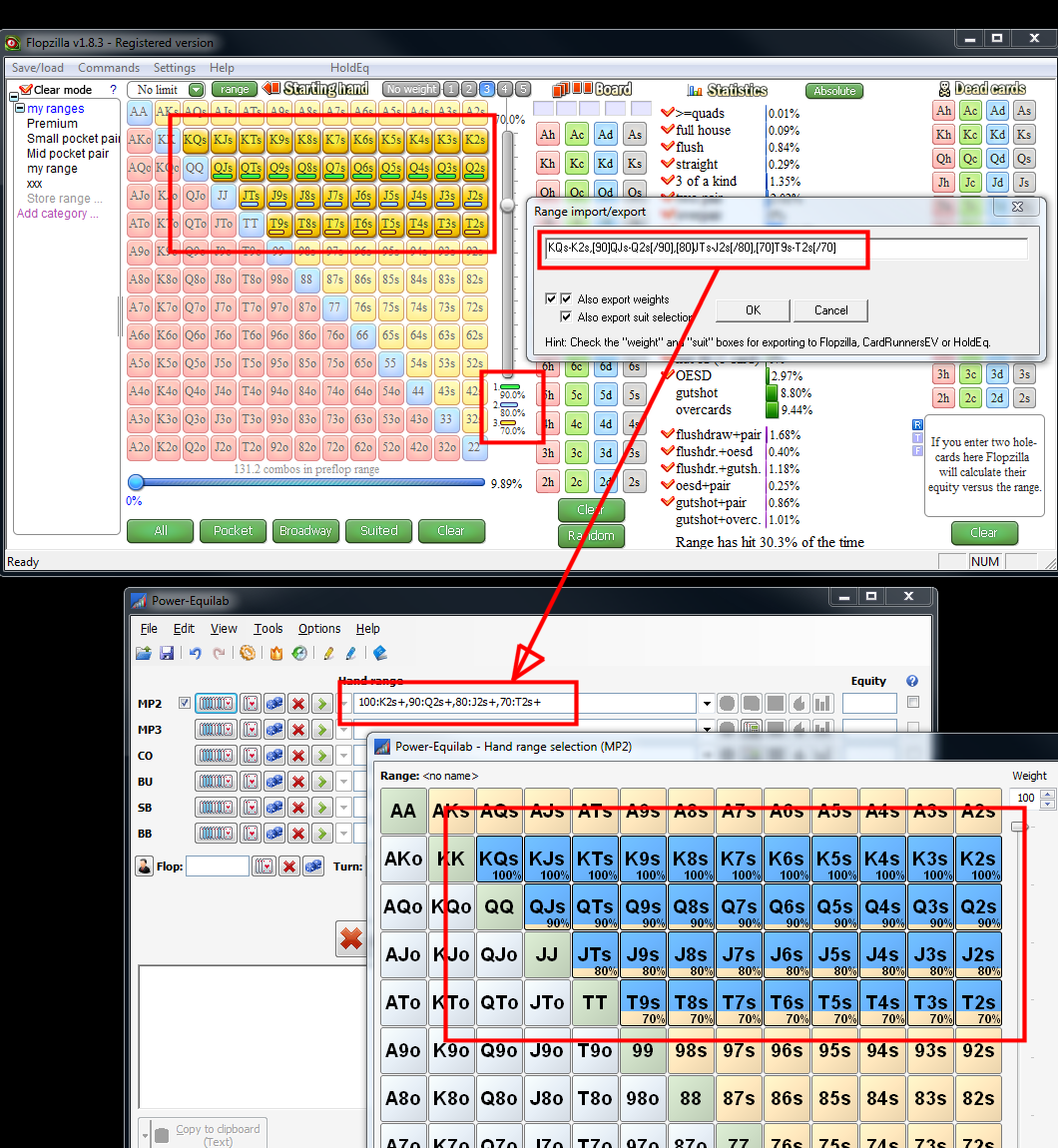Click vertical weight slider handle in Flopzilla
This screenshot has height=1148, width=1058.
point(507,206)
